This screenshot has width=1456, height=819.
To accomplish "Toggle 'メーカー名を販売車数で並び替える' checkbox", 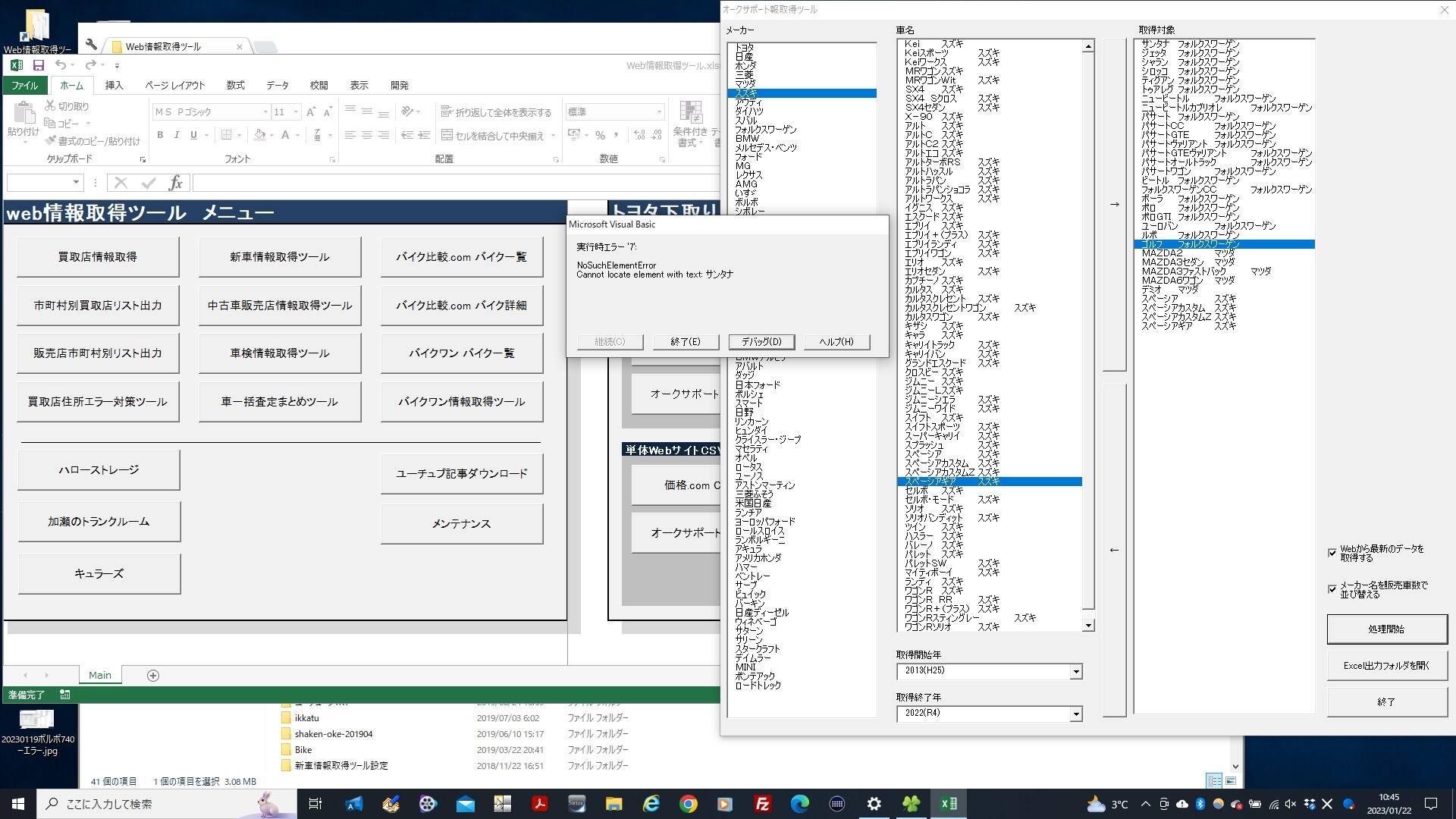I will tap(1332, 589).
